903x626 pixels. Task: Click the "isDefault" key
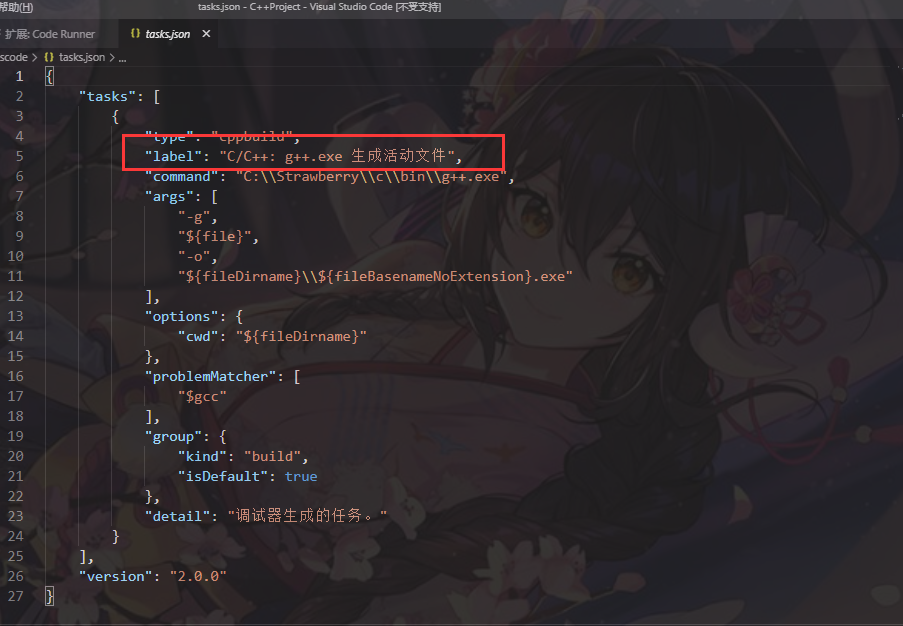point(223,476)
